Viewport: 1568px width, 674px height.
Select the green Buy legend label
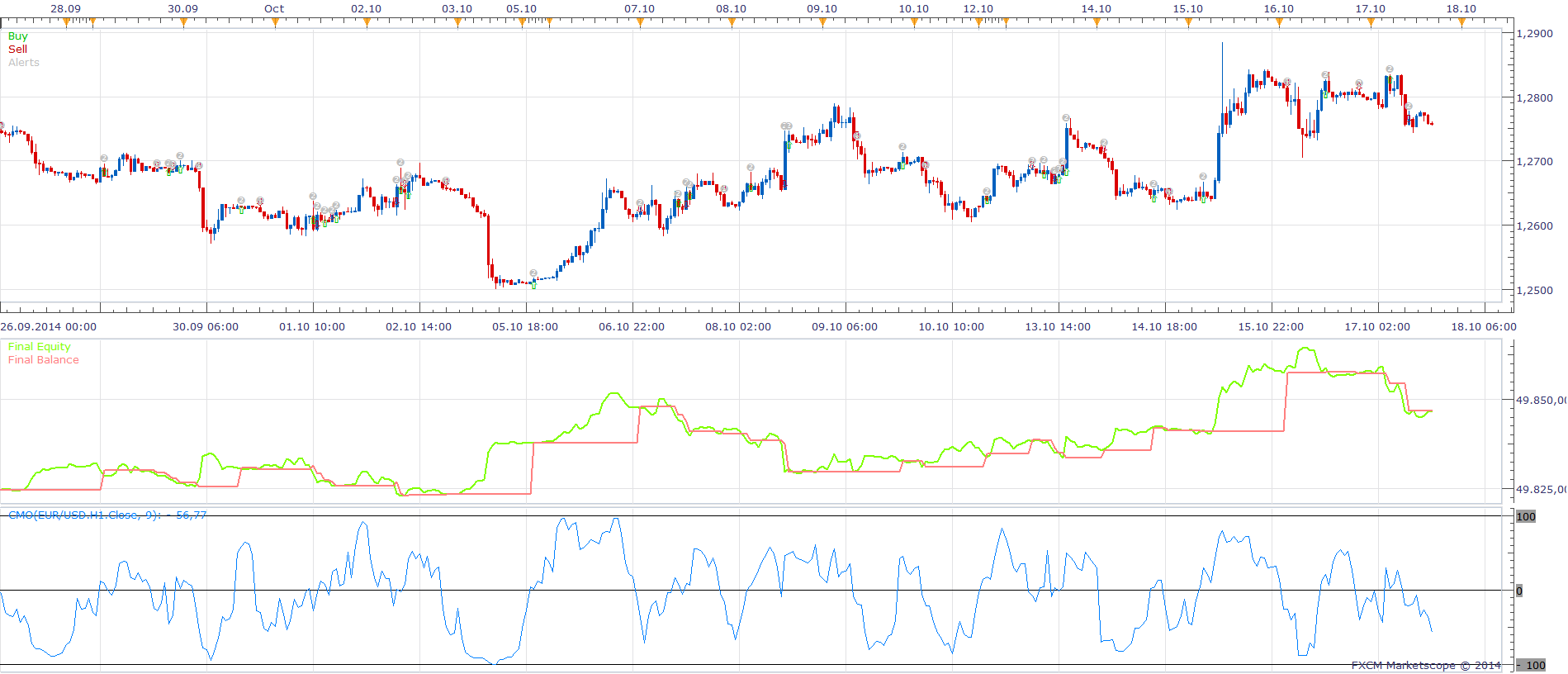[x=17, y=36]
